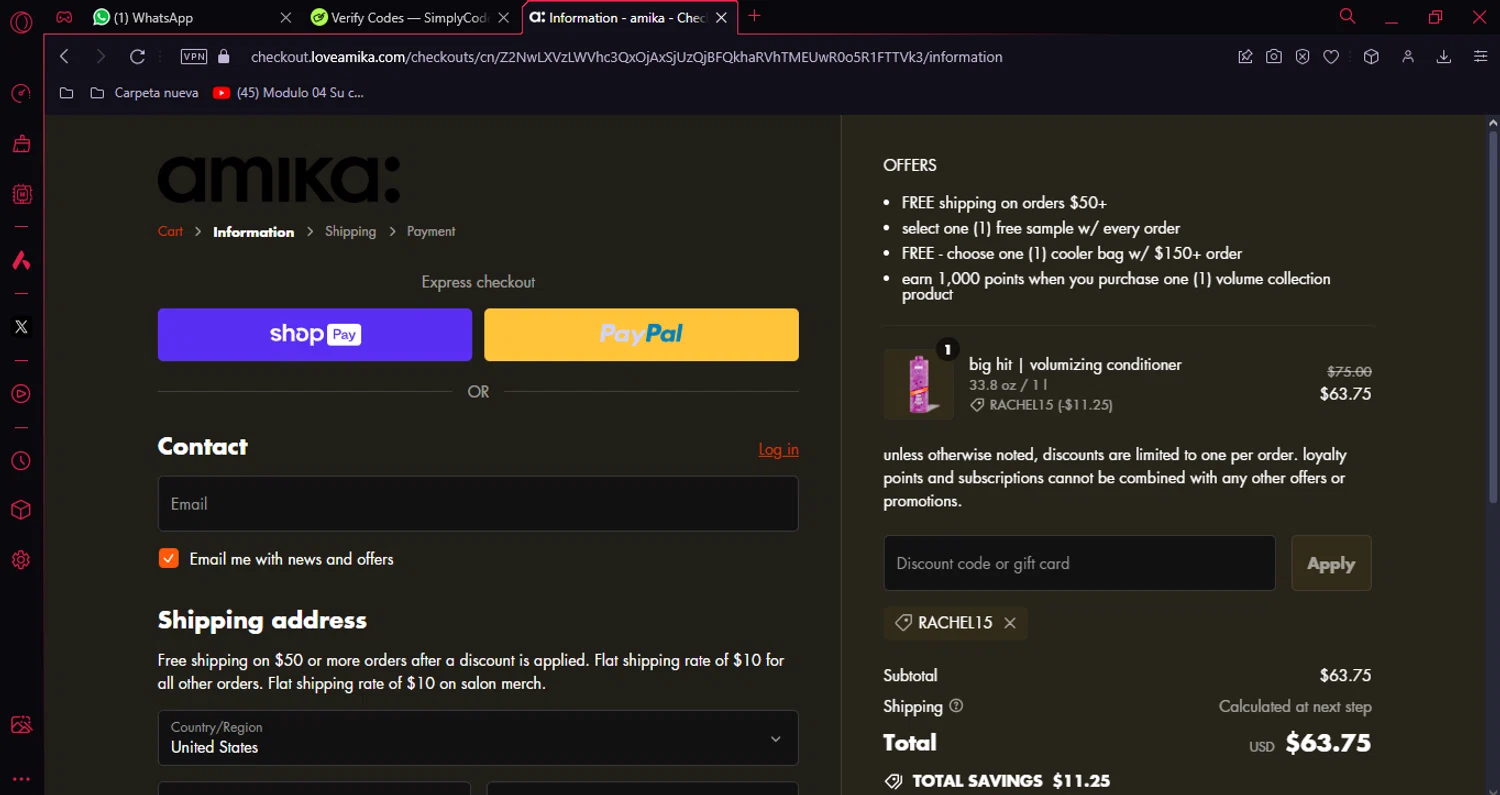Close the Verify Codes tab
Viewport: 1500px width, 795px height.
tap(504, 17)
